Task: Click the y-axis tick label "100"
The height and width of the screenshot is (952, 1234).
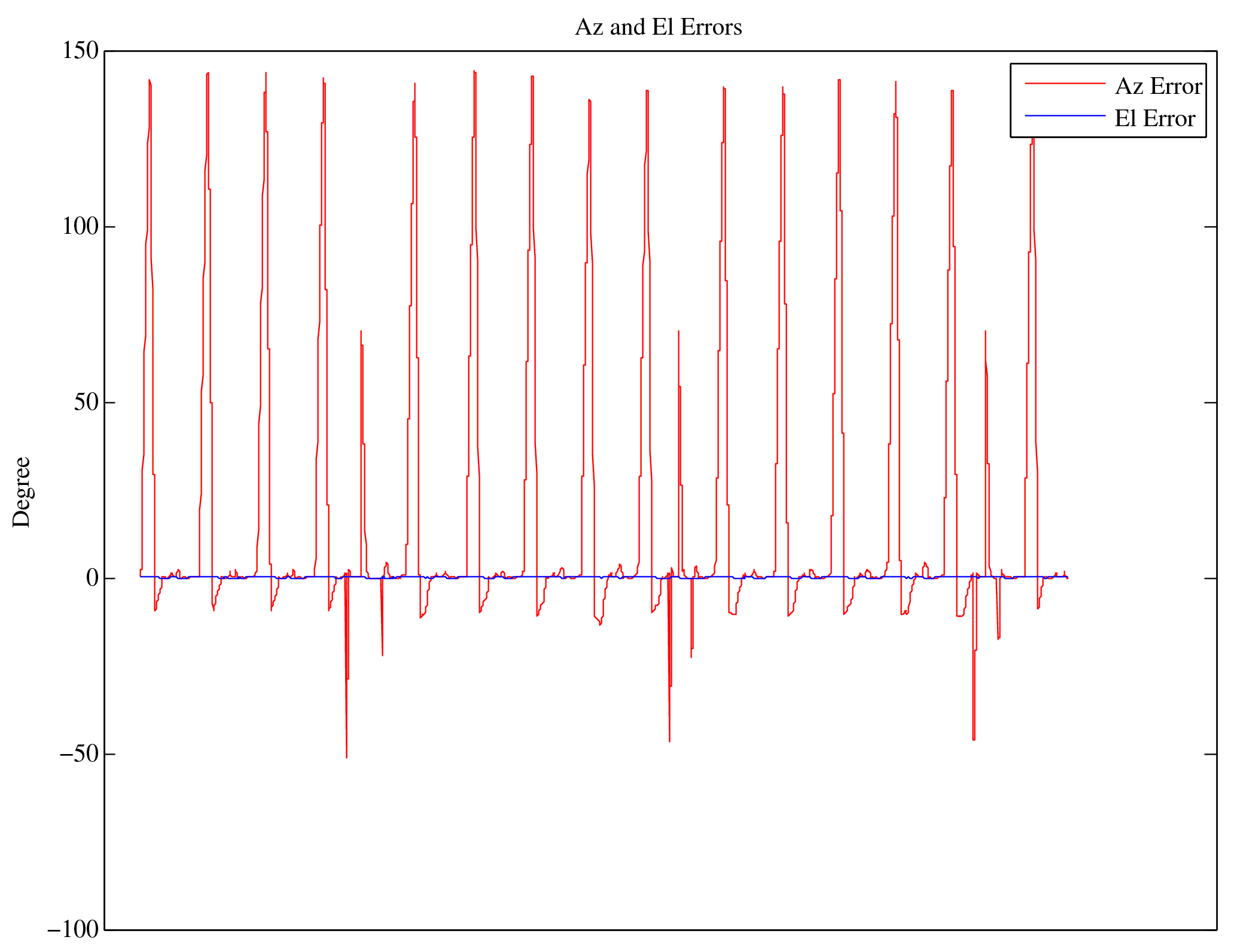Action: tap(80, 227)
